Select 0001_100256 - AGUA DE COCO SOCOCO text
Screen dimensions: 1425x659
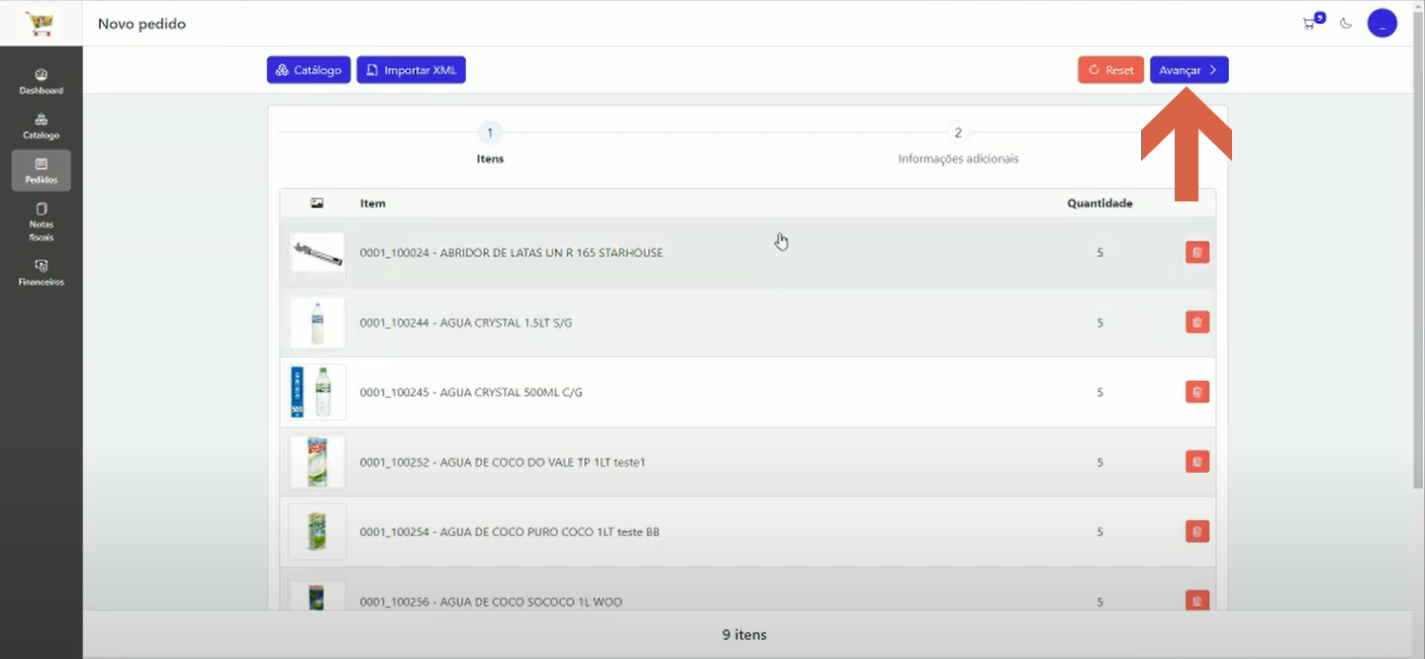pyautogui.click(x=491, y=602)
